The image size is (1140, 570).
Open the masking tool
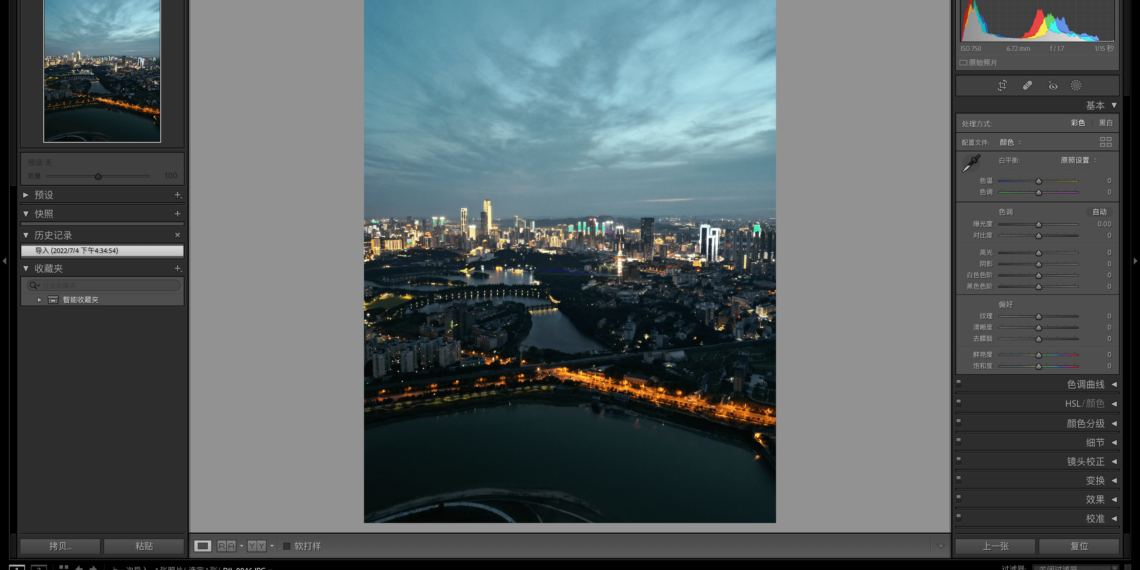coord(1076,85)
